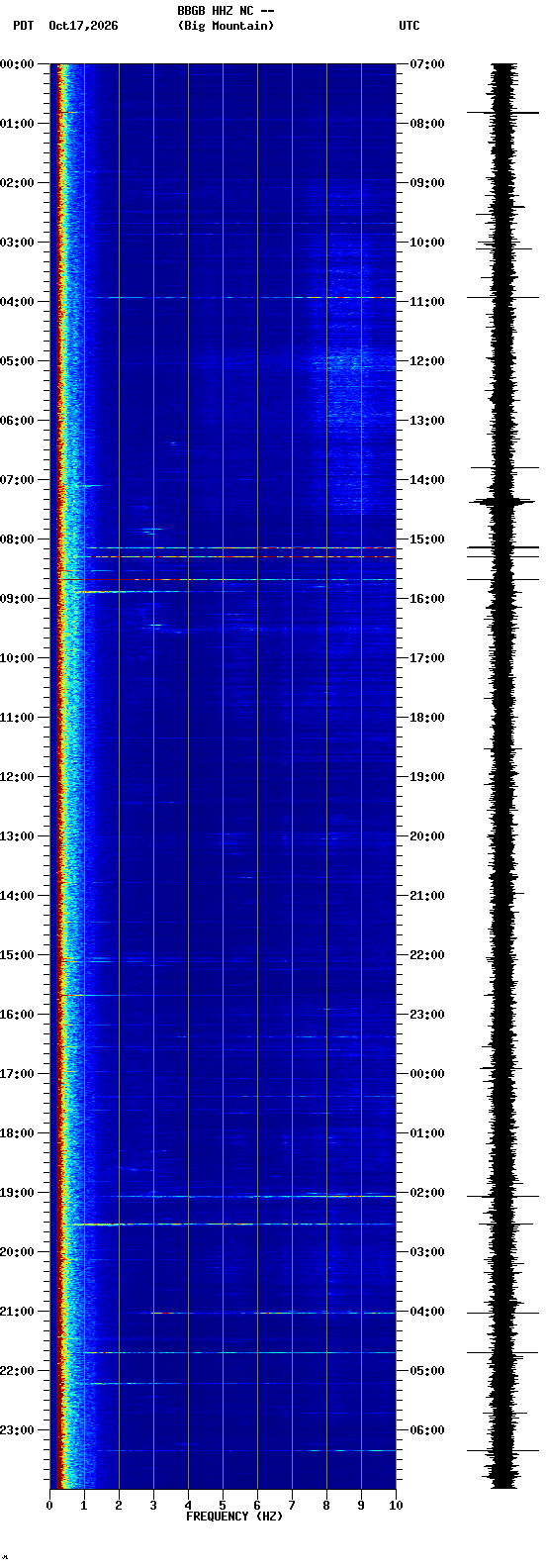546x1568 pixels.
Task: Click the '(Big Mountain)' station name
Action: coord(226,26)
